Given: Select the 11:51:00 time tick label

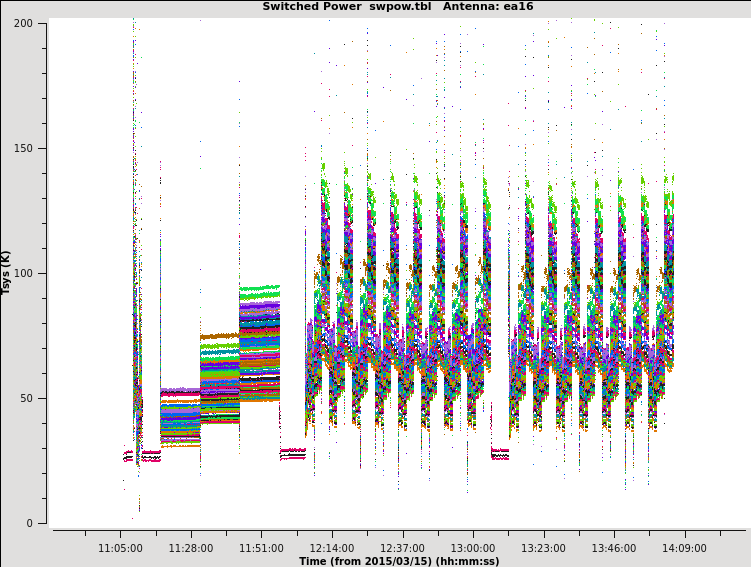Looking at the screenshot, I should tap(261, 548).
